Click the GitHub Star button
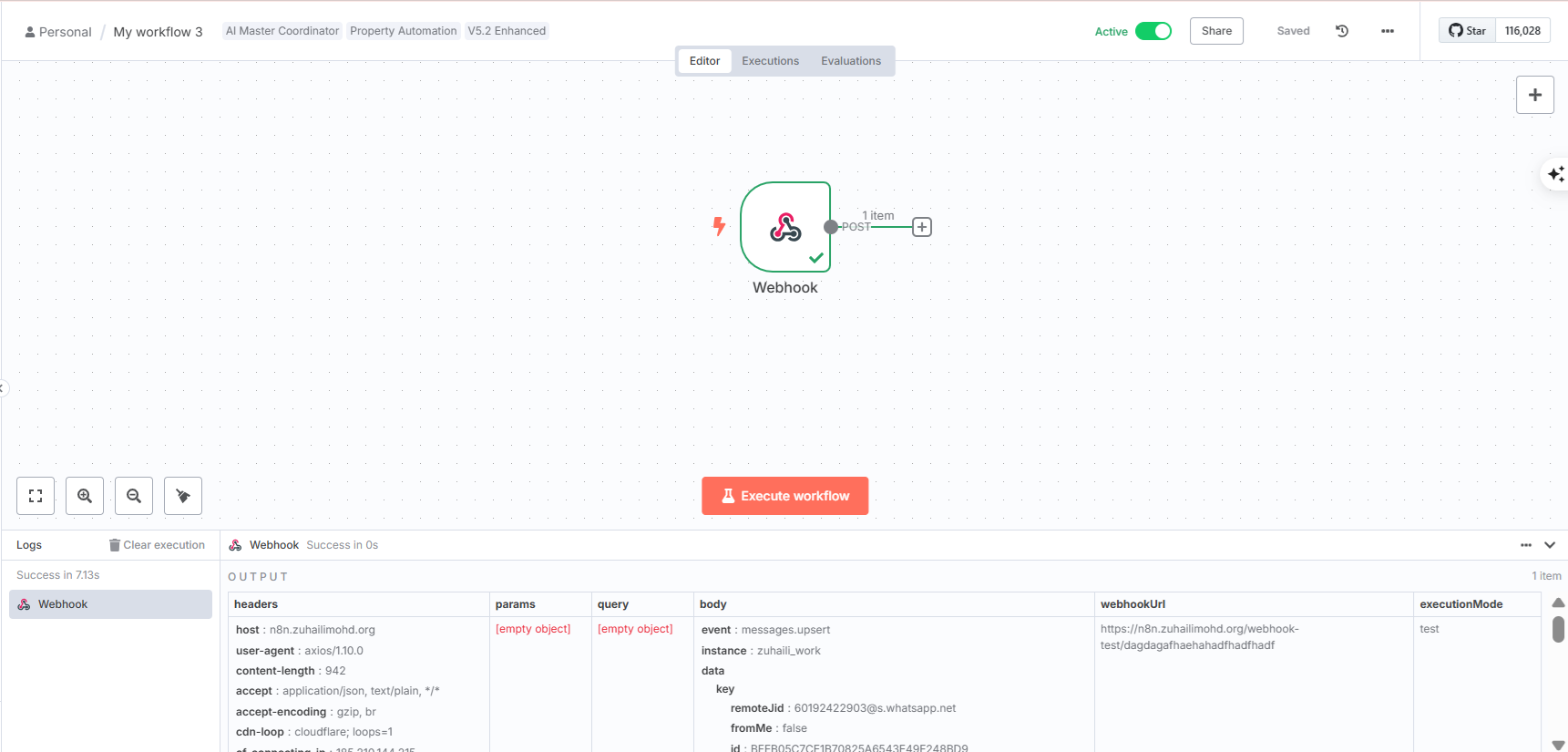 (1467, 31)
